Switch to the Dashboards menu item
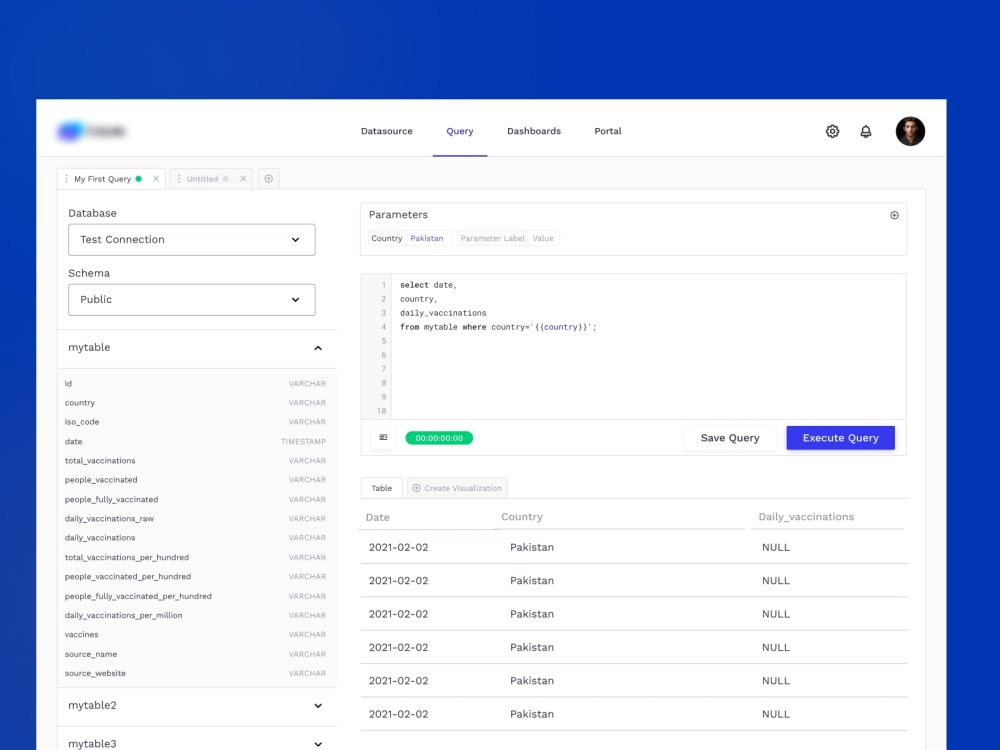The width and height of the screenshot is (1000, 750). [533, 131]
